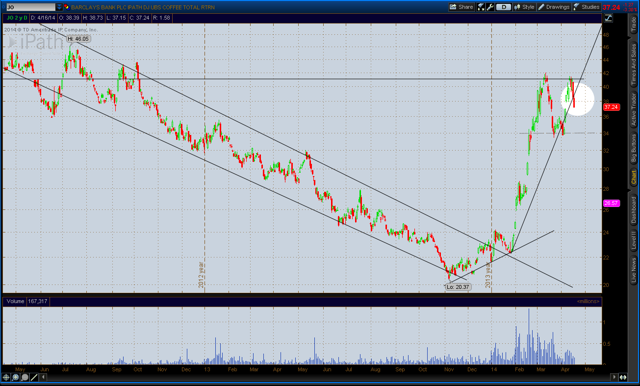Screen dimensions: 640x386
Task: Click the scroll left arrow
Action: 43,377
